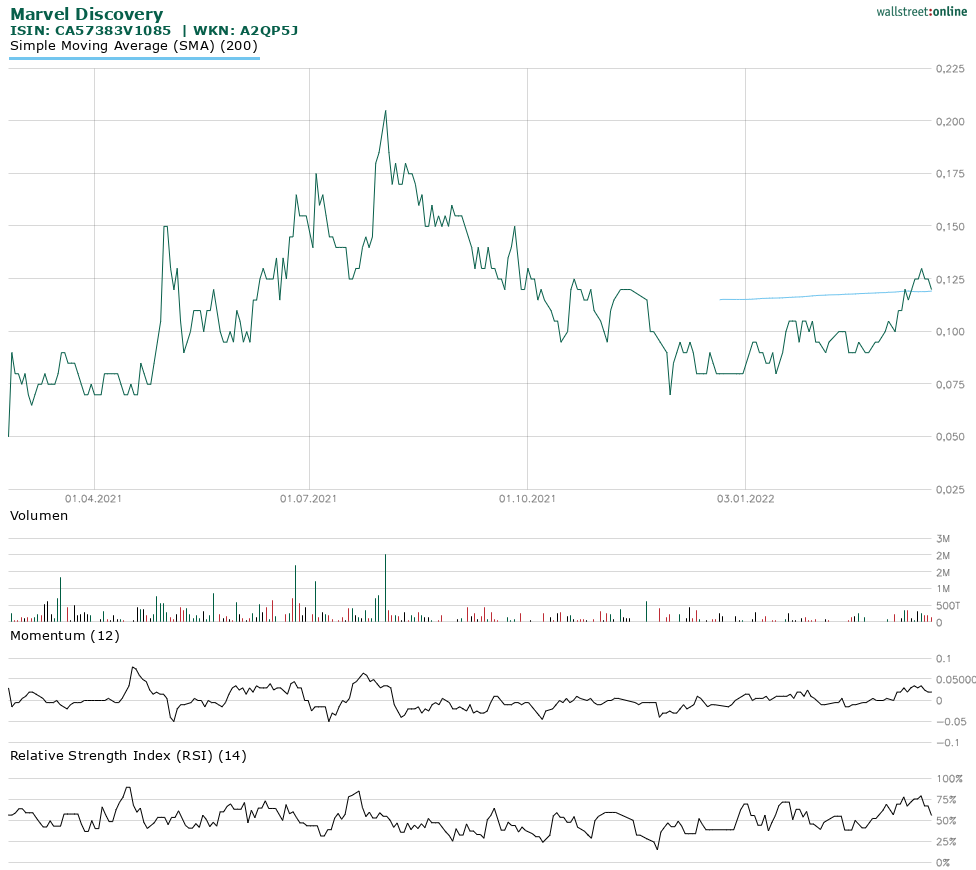Click the −0.05 momentum axis label
Viewport: 976px width, 870px height.
tap(952, 722)
